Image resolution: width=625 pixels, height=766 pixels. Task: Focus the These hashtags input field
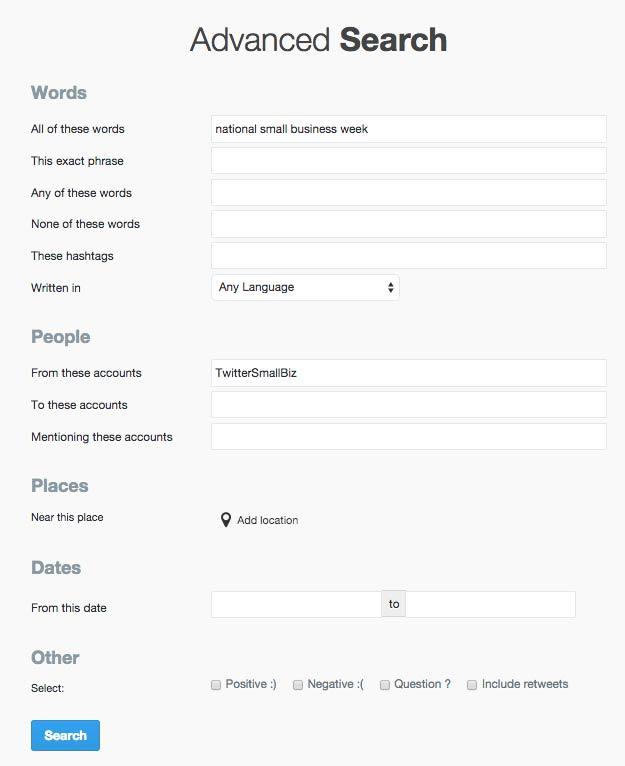(x=408, y=256)
